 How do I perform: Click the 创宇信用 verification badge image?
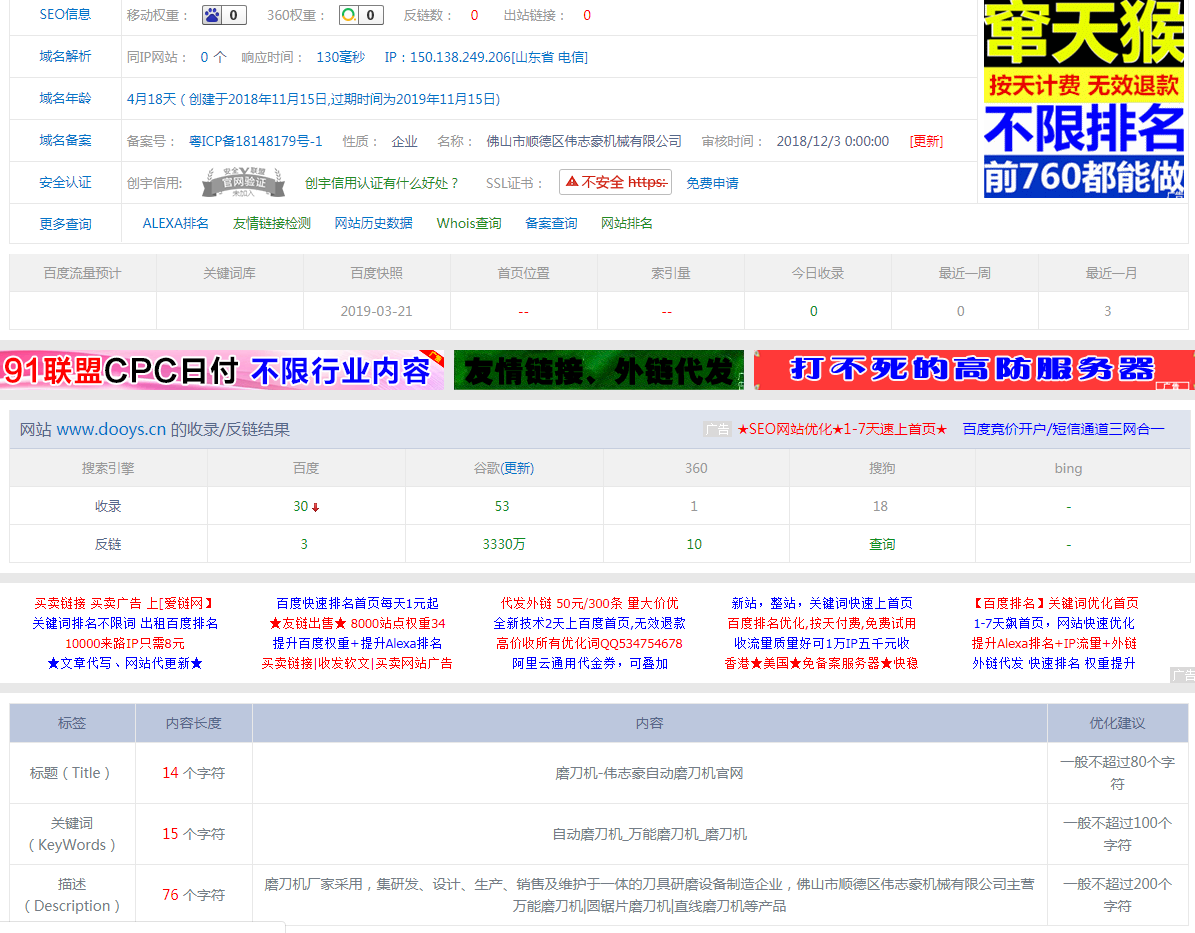click(243, 182)
